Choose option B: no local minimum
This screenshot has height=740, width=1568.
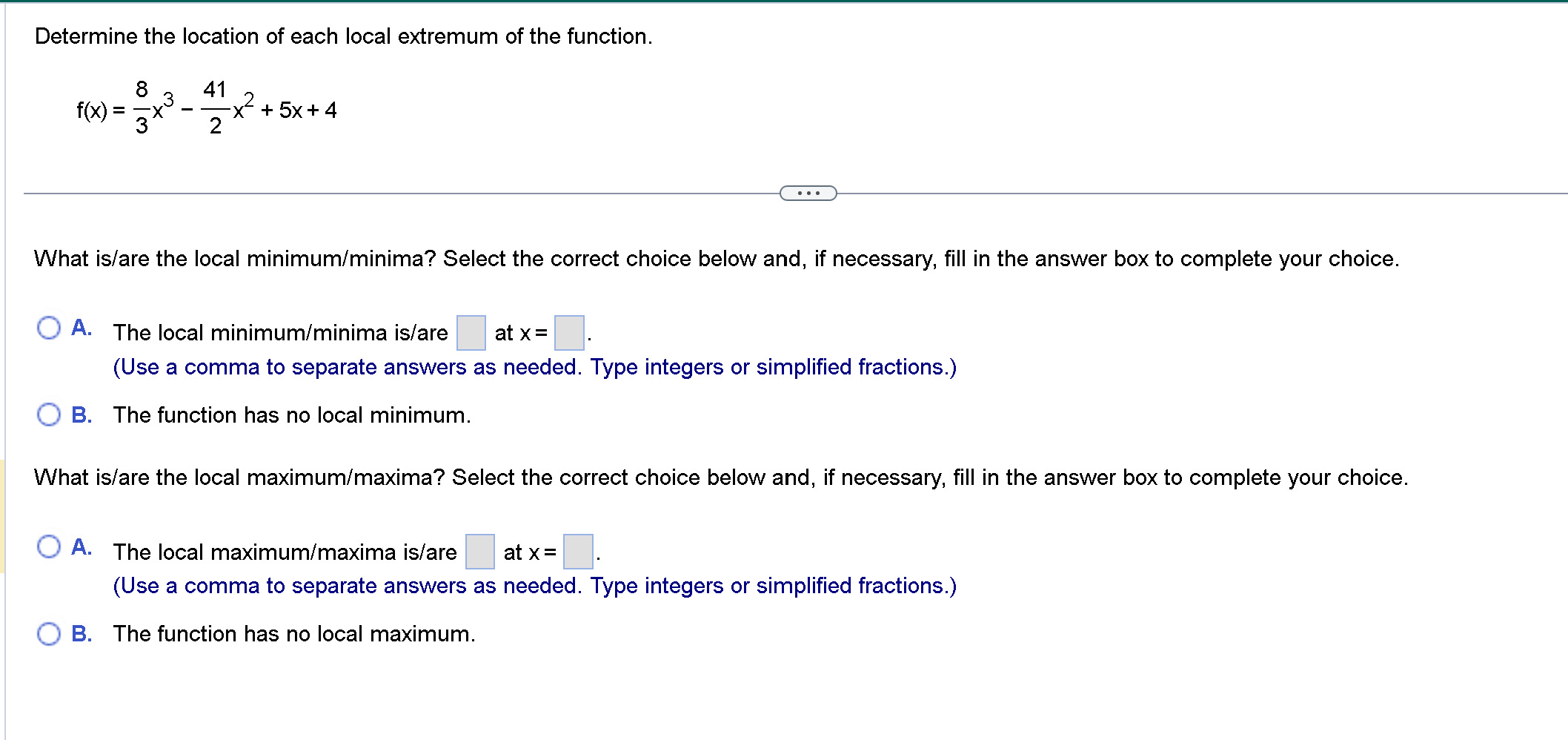click(x=49, y=414)
